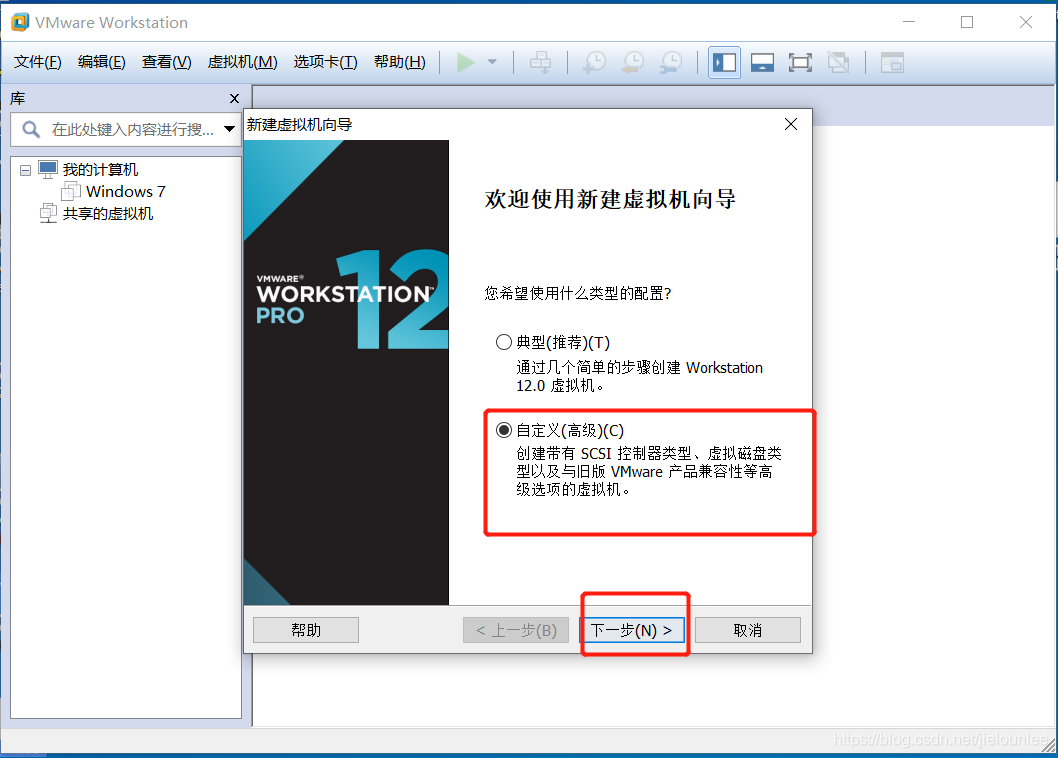Screen dimensions: 1058x758
Task: Click the console view toolbar icon
Action: (x=892, y=63)
